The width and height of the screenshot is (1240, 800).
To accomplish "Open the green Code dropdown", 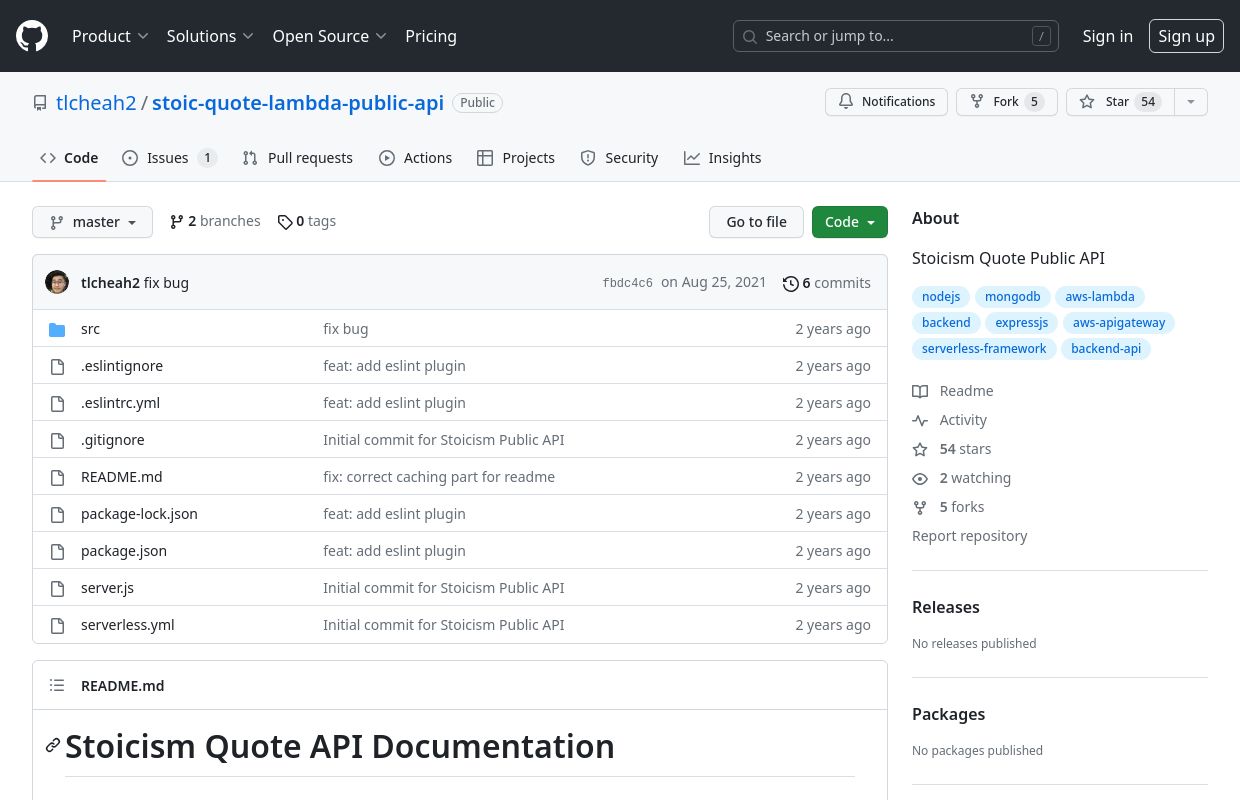I will click(849, 222).
